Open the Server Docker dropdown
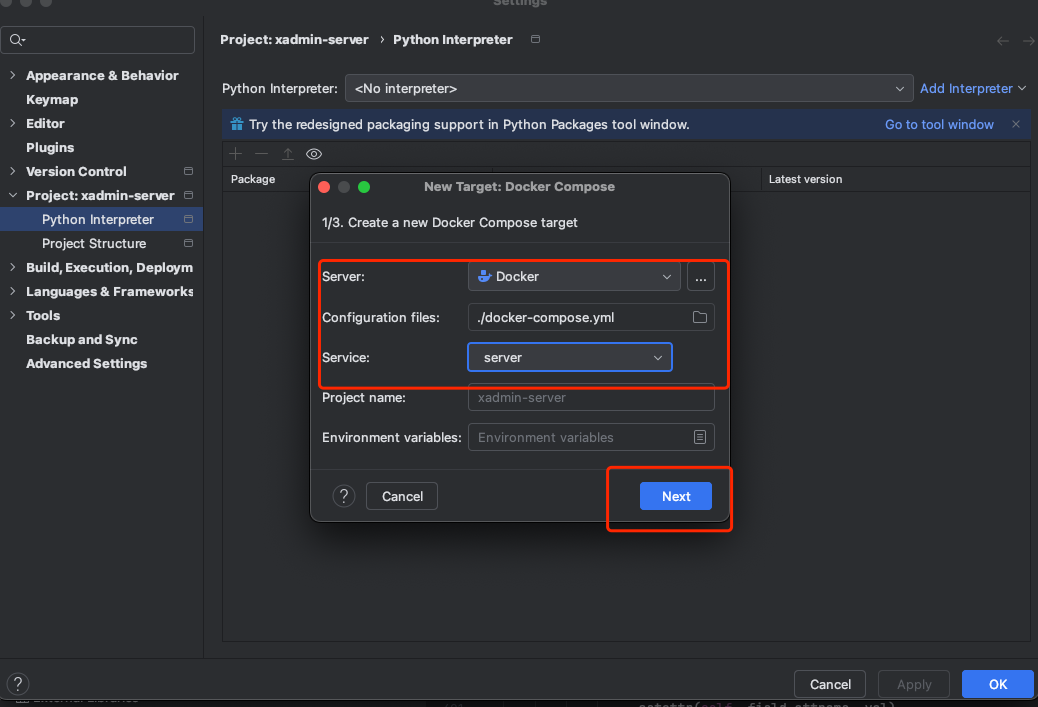Image resolution: width=1038 pixels, height=707 pixels. [574, 276]
